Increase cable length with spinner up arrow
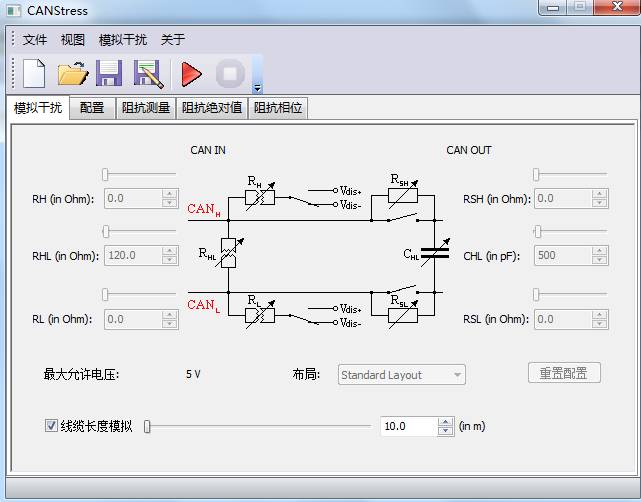Screen dimensions: 641x502 (x=446, y=422)
